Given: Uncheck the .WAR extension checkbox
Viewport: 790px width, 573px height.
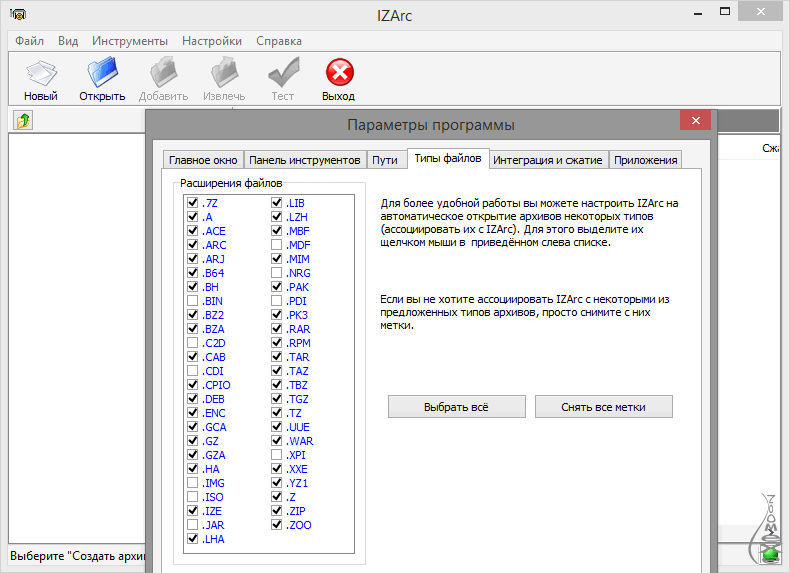Looking at the screenshot, I should point(277,441).
